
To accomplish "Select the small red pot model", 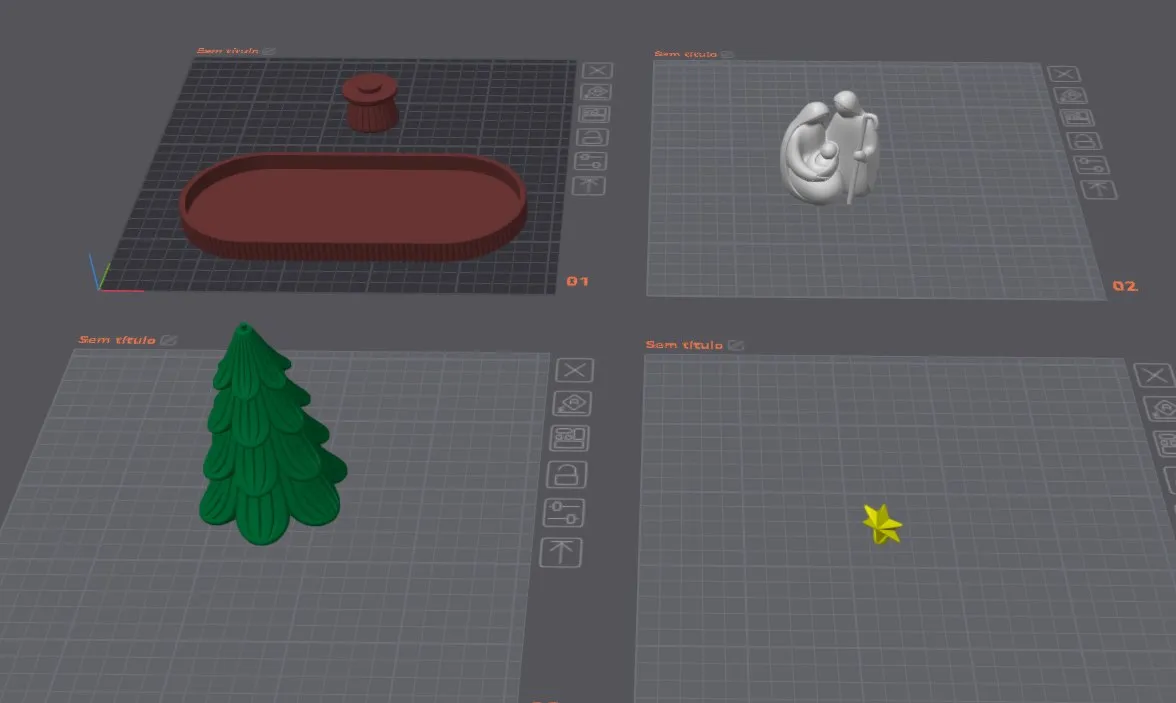I will (370, 103).
